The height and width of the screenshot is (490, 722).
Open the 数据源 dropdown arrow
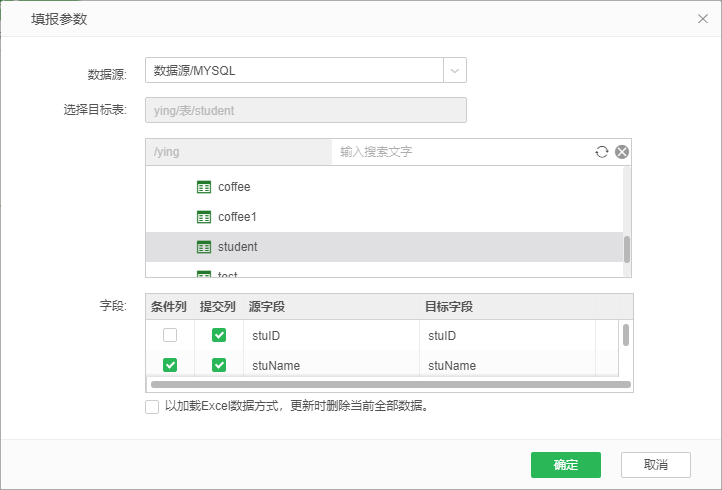coord(455,71)
